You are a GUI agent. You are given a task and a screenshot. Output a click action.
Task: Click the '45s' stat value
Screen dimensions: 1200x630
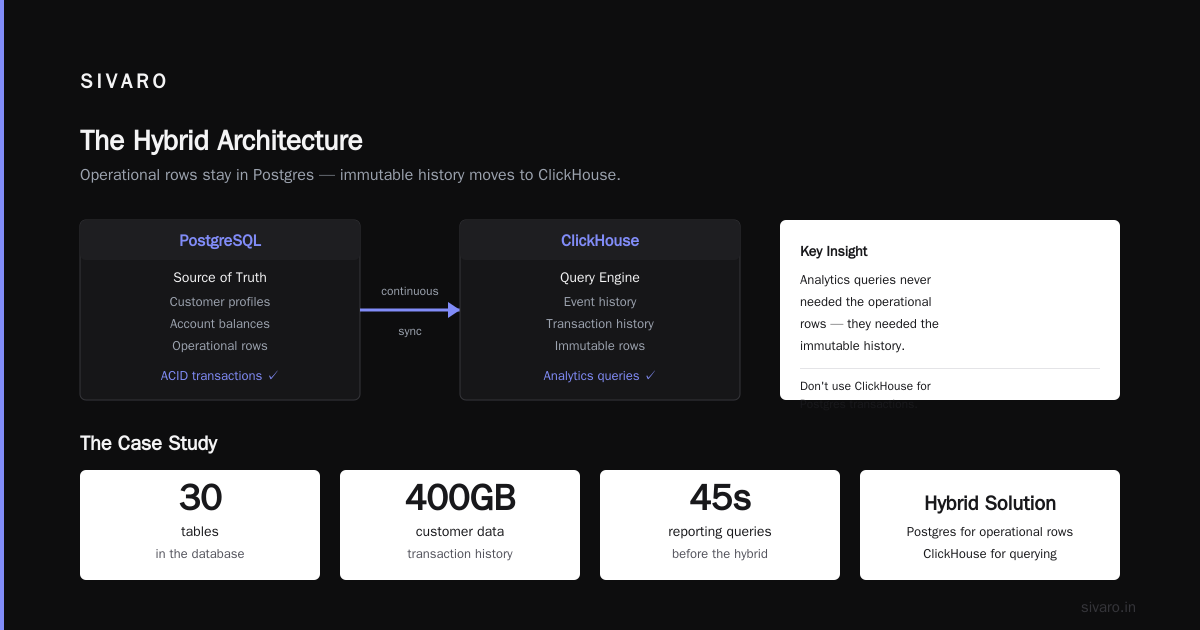(720, 497)
